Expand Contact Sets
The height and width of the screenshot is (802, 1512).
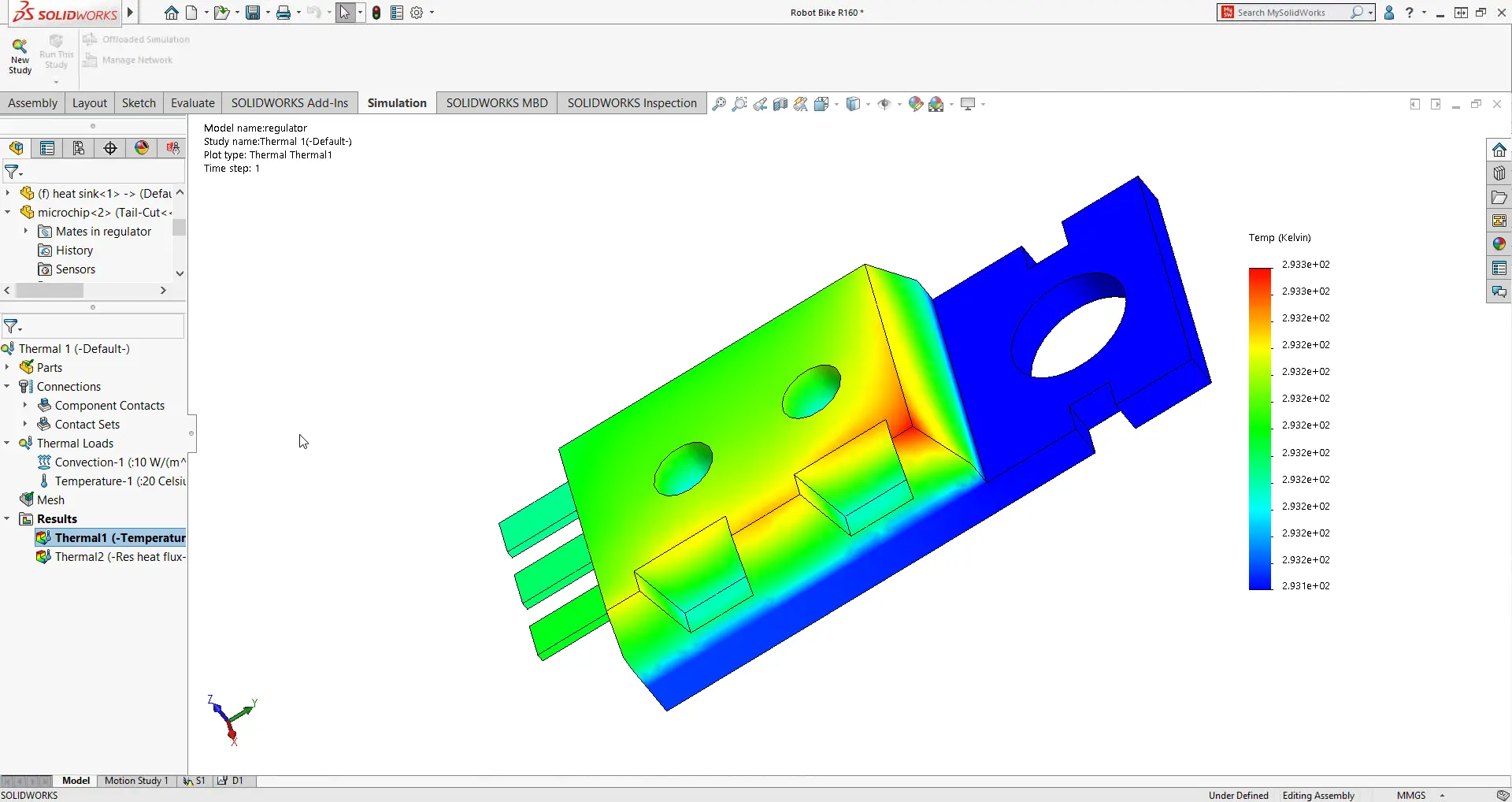[x=26, y=424]
